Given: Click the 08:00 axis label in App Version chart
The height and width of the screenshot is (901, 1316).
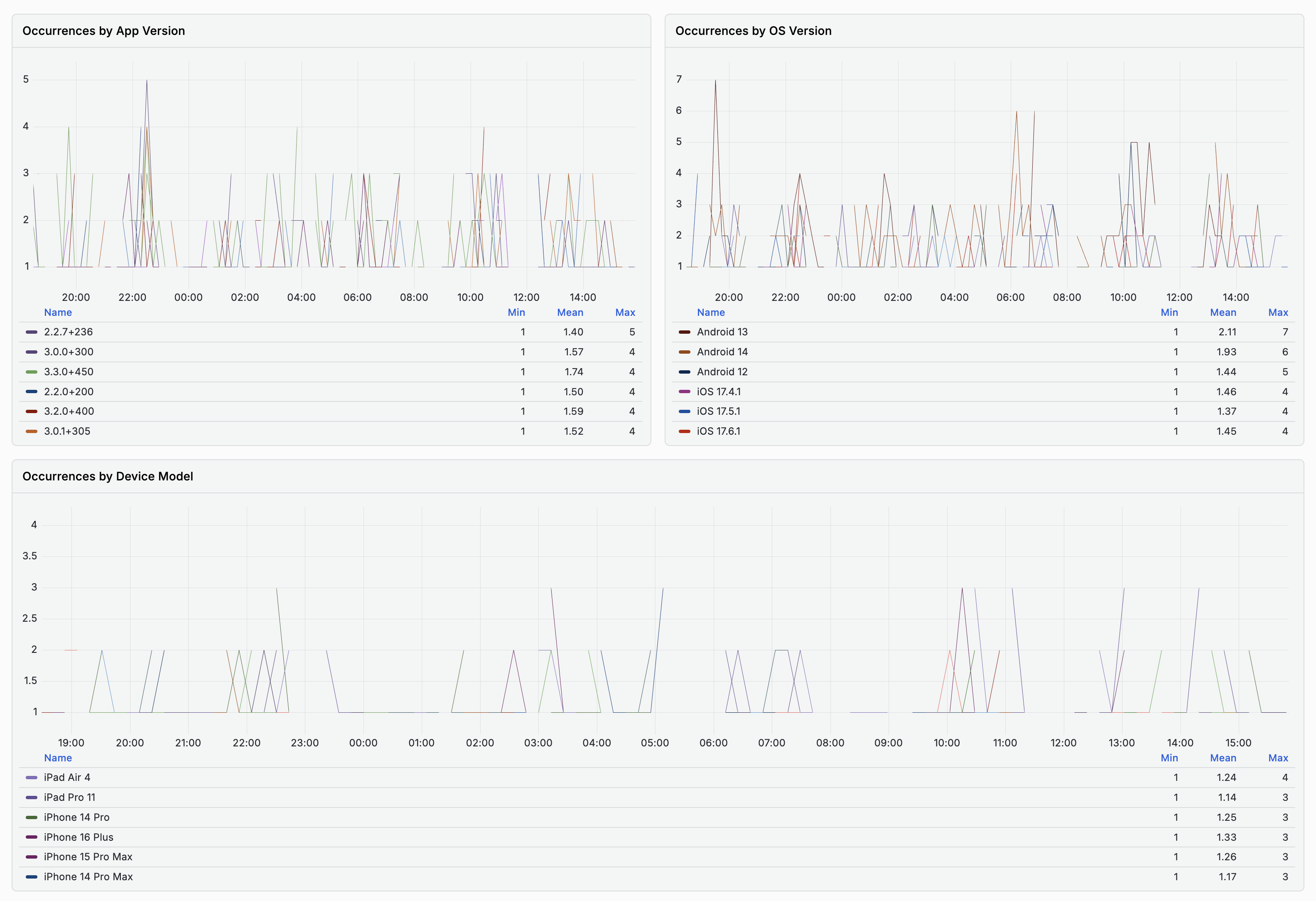Looking at the screenshot, I should [x=414, y=298].
